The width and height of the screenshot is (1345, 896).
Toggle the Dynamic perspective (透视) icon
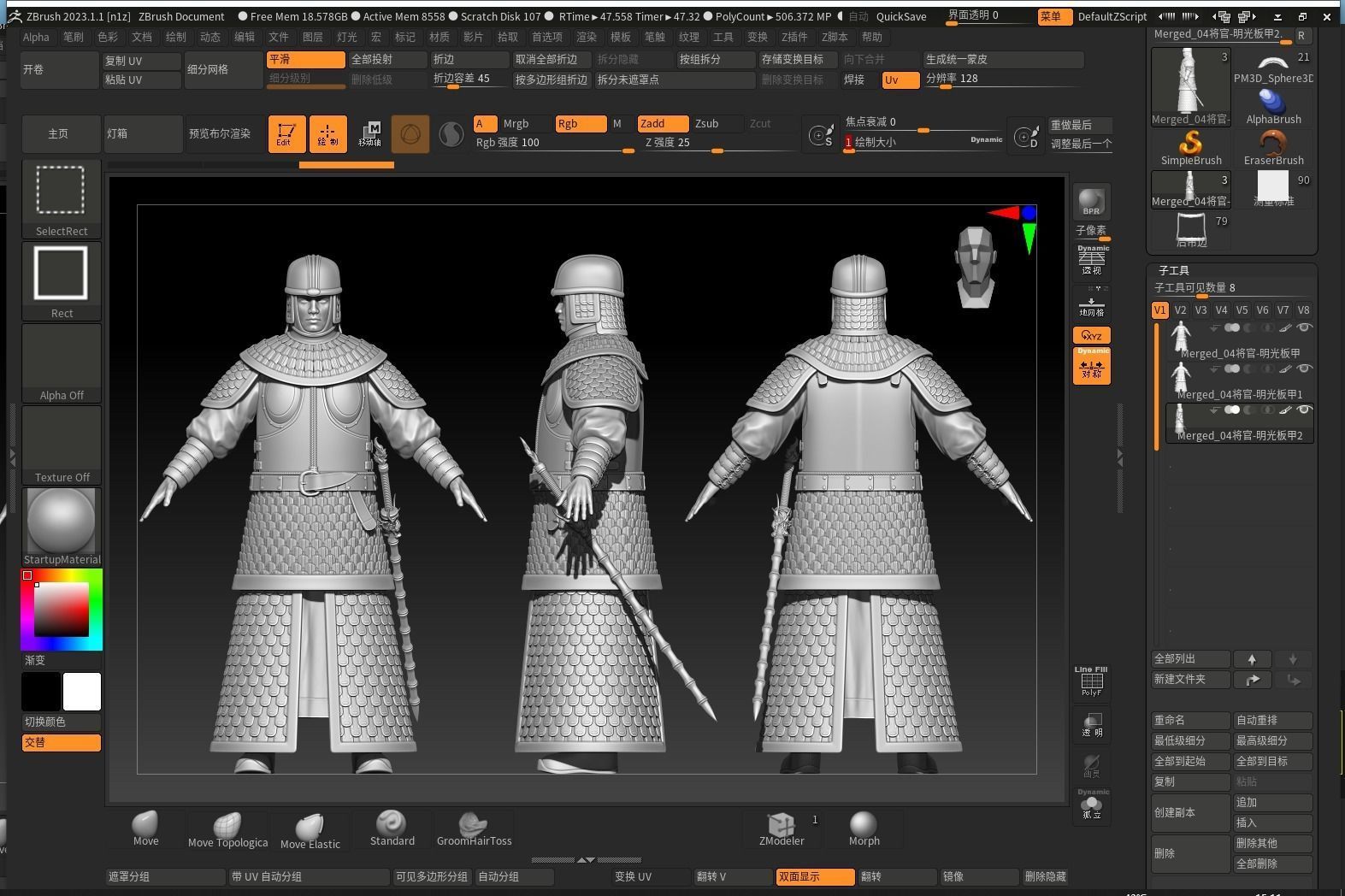click(x=1092, y=262)
